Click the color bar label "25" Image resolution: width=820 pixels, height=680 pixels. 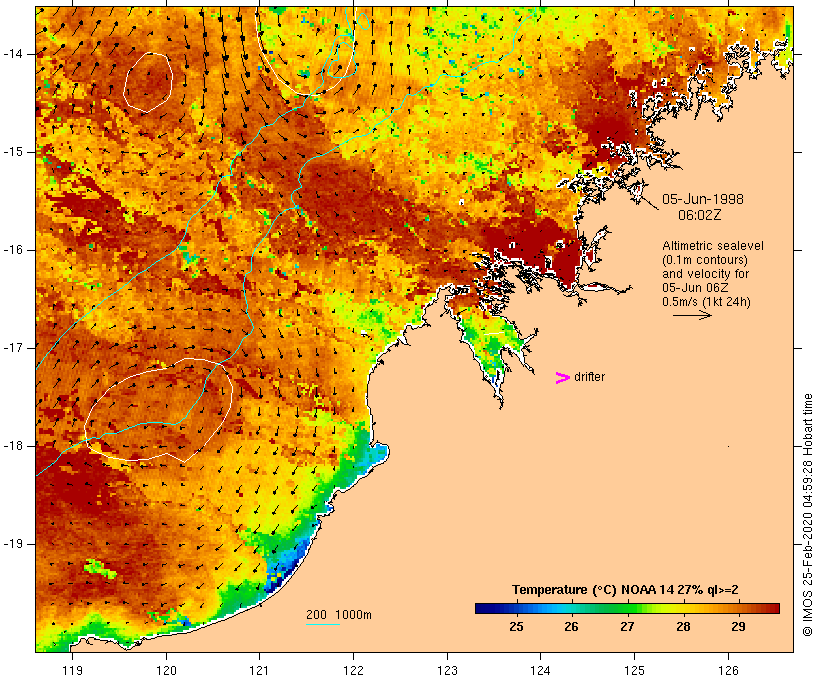point(516,627)
